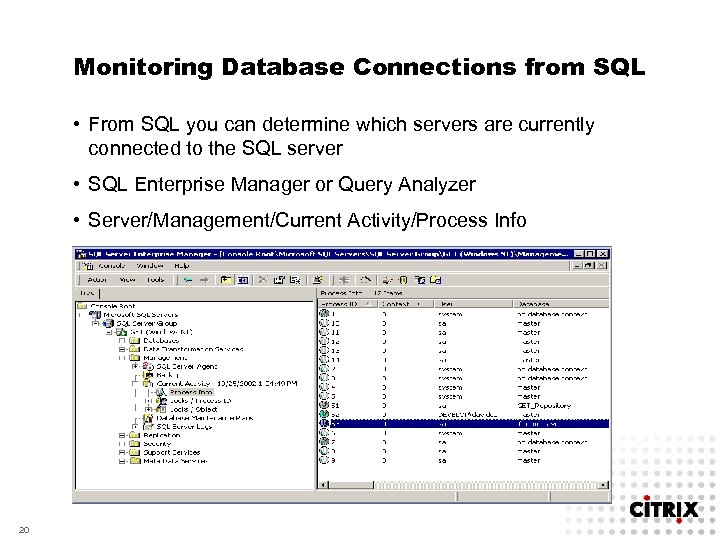Click the Process Info magnifier icon in tree
Viewport: 720px width, 540px height.
coord(161,392)
